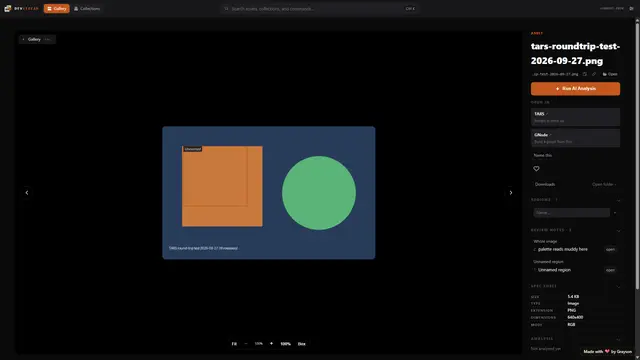Zoom out with the minus button
This screenshot has width=640, height=360.
(246, 344)
